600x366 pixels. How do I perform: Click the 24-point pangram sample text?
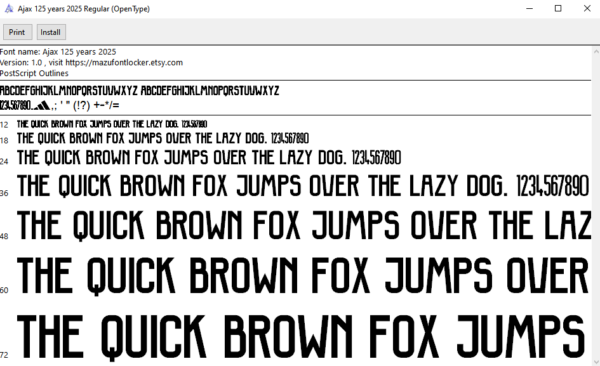[x=209, y=158]
